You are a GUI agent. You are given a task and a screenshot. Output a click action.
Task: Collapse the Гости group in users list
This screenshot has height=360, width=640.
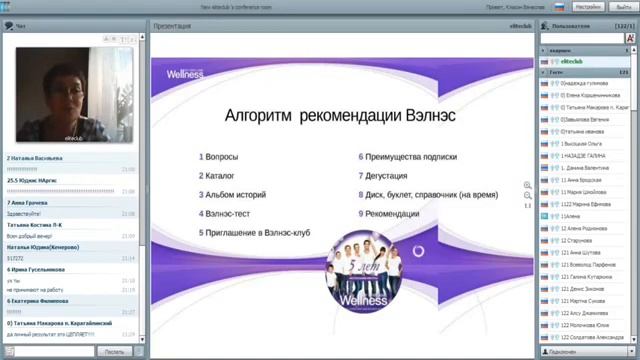tap(543, 72)
